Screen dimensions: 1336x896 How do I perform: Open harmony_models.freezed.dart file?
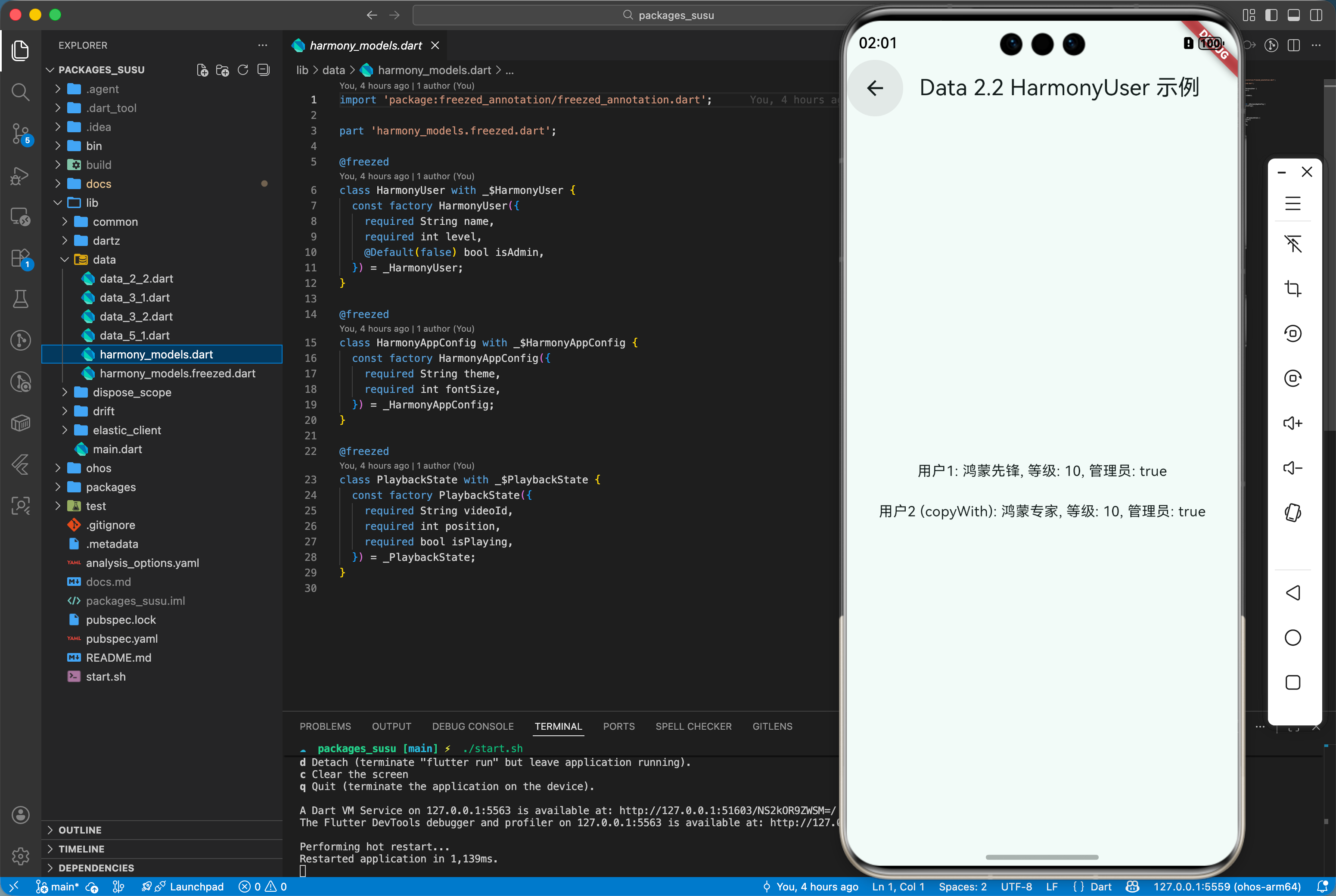[177, 373]
